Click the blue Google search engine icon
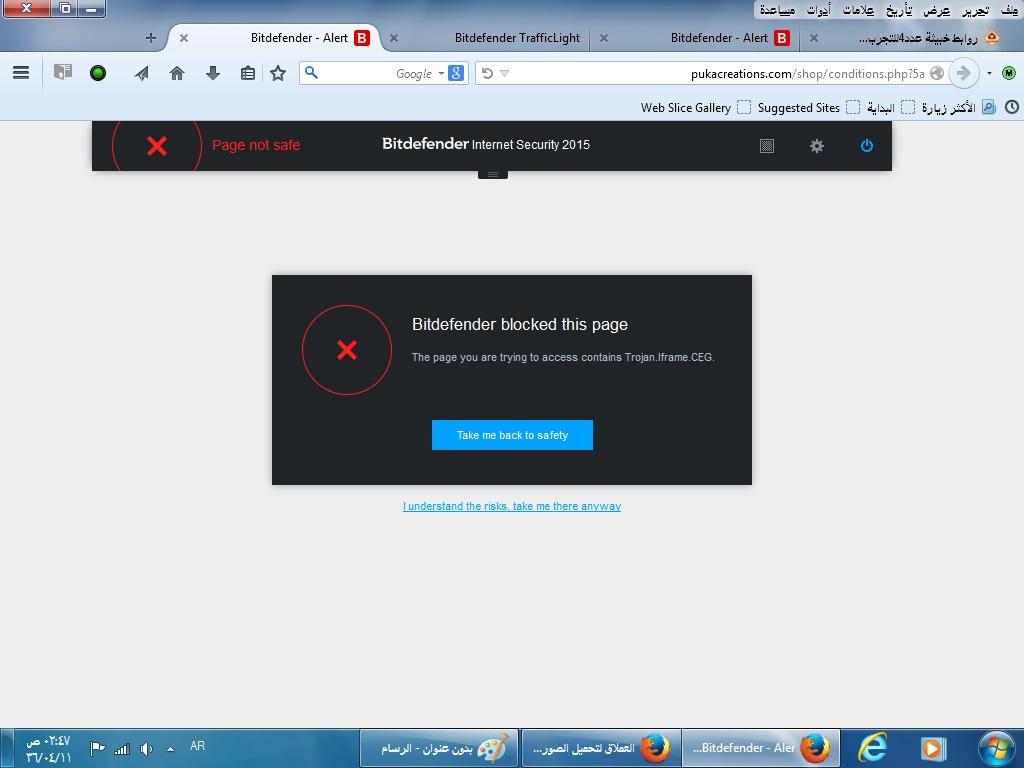Image resolution: width=1024 pixels, height=768 pixels. tap(456, 73)
